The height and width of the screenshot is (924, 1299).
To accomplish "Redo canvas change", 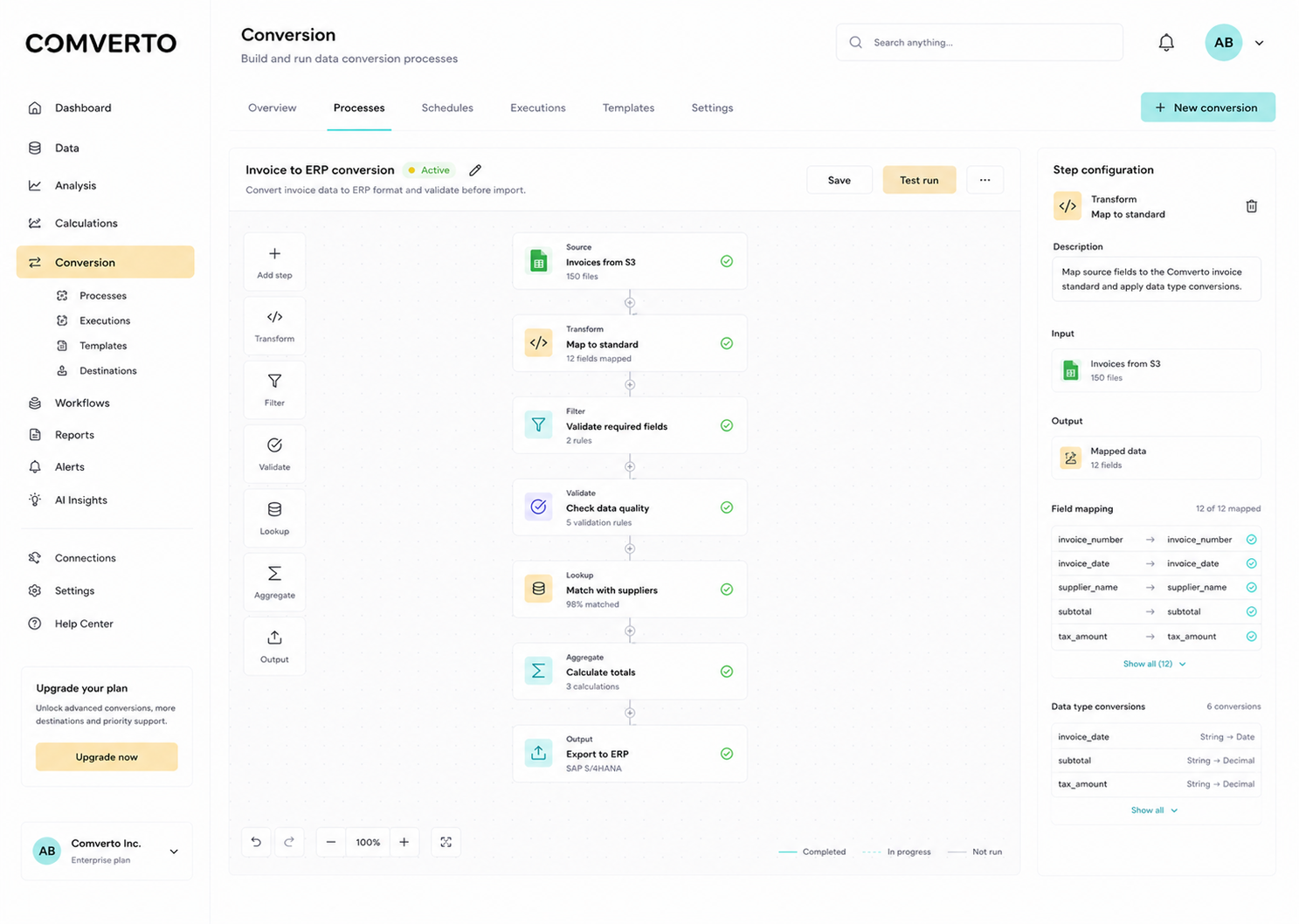I will (x=289, y=842).
